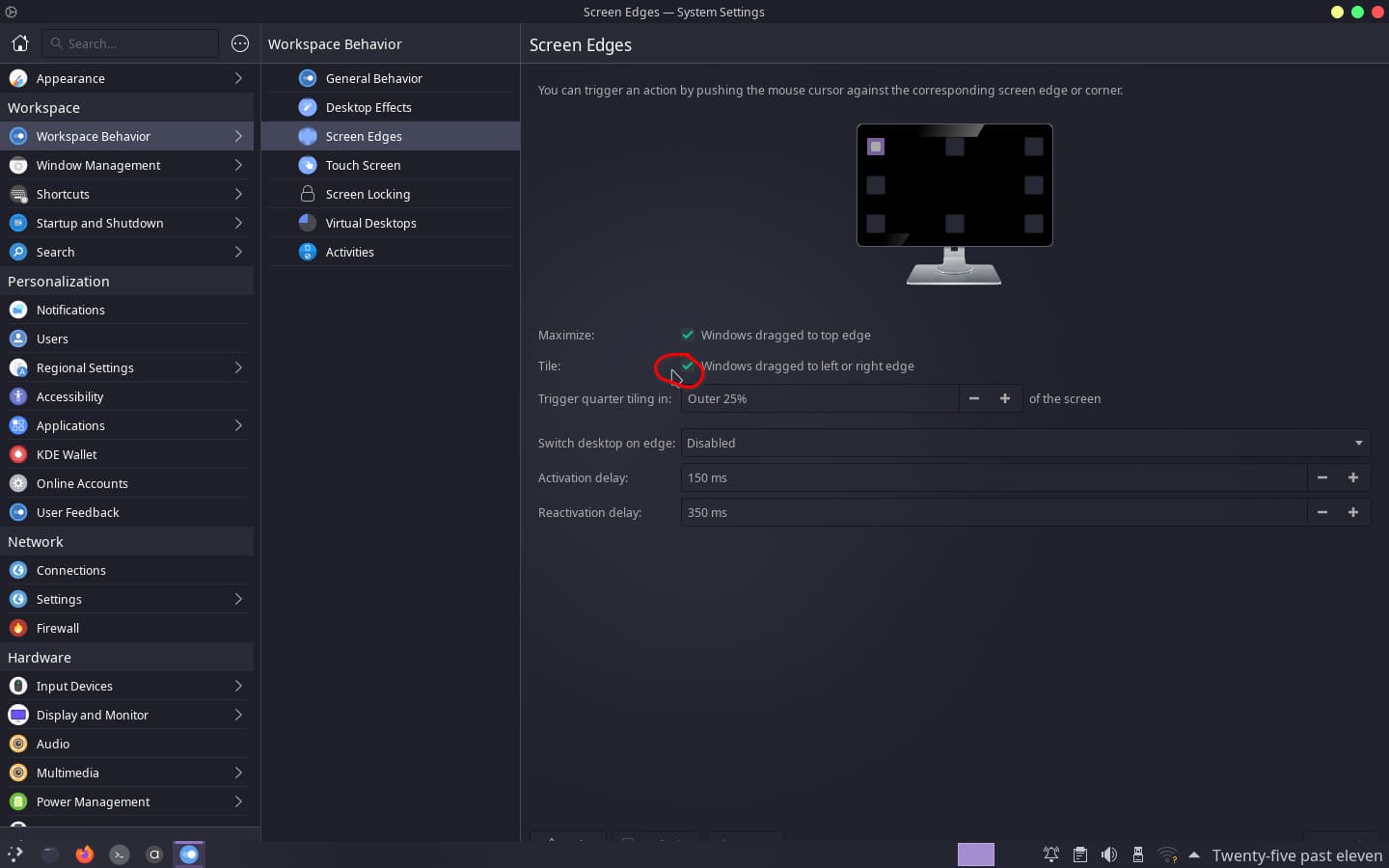Click the Touch Screen icon
Screen dimensions: 1389x868
pos(308,165)
